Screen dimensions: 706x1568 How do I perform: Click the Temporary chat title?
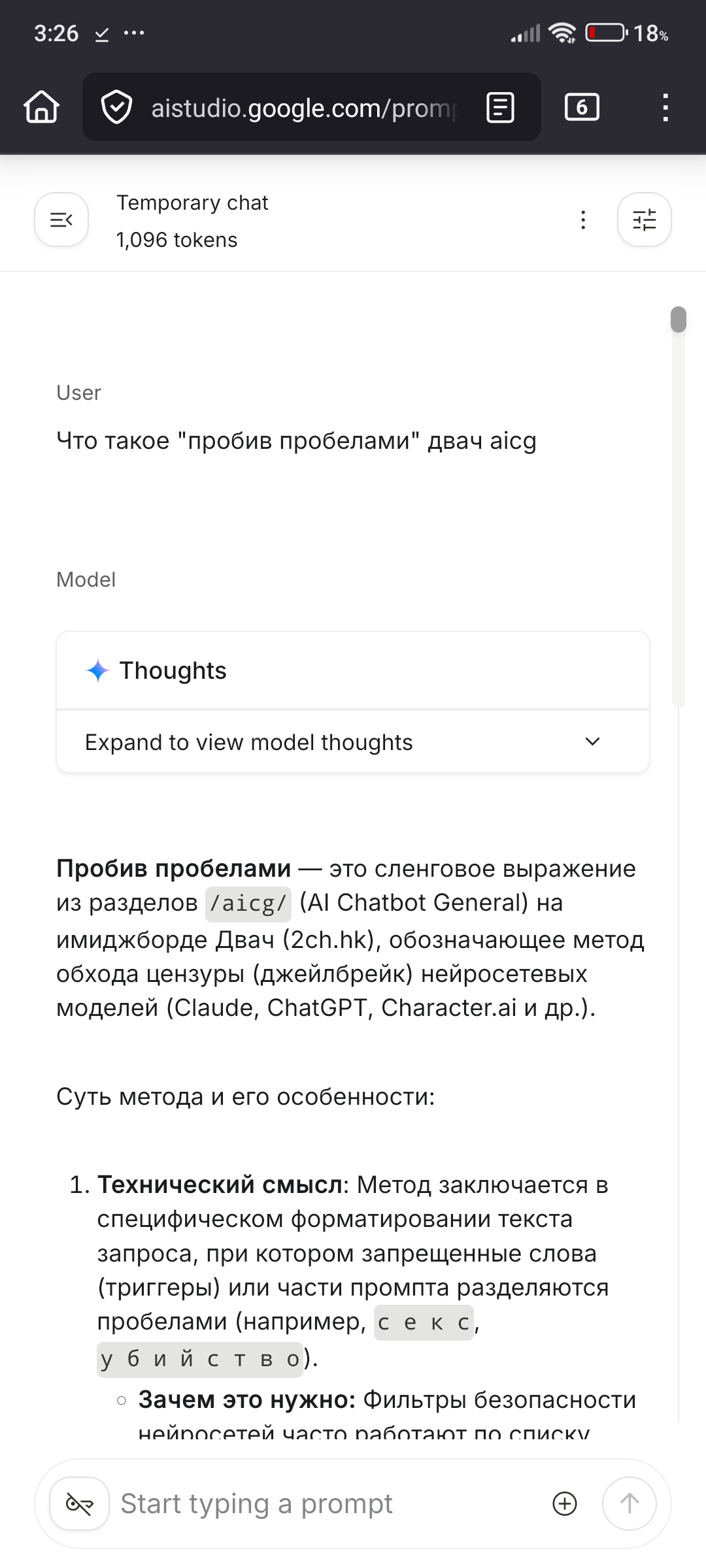pyautogui.click(x=193, y=203)
